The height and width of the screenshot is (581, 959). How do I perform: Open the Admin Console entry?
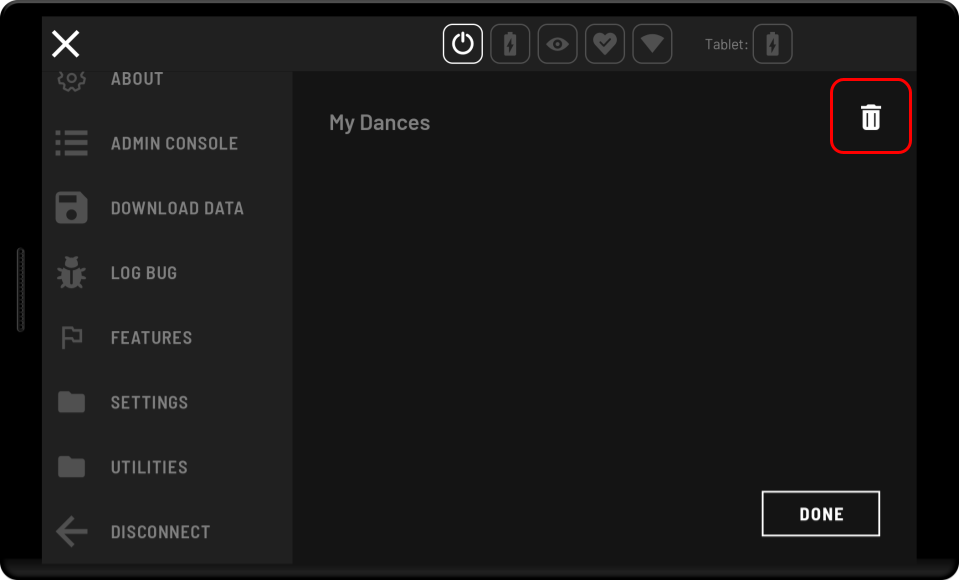click(174, 143)
